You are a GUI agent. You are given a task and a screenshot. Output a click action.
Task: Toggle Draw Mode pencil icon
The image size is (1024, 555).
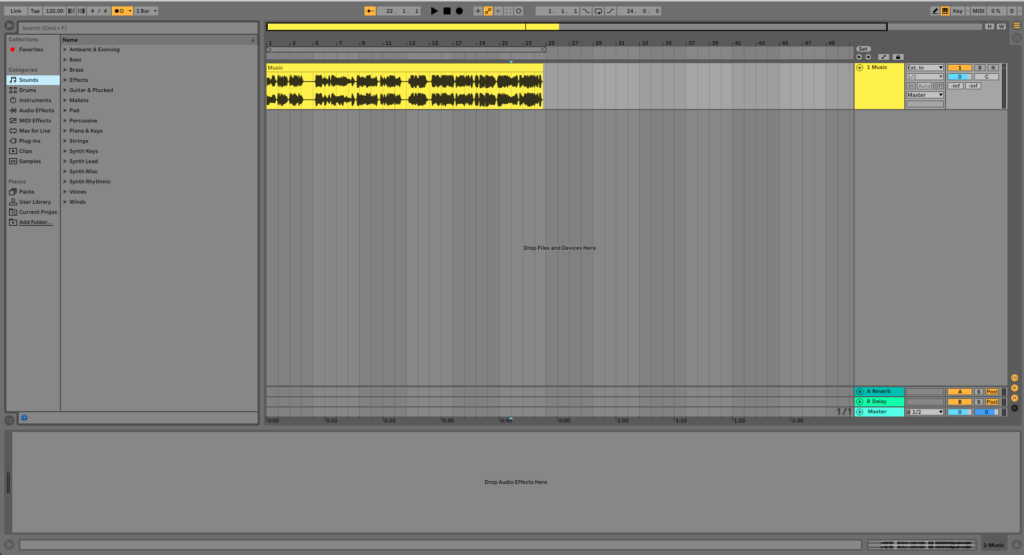[935, 11]
